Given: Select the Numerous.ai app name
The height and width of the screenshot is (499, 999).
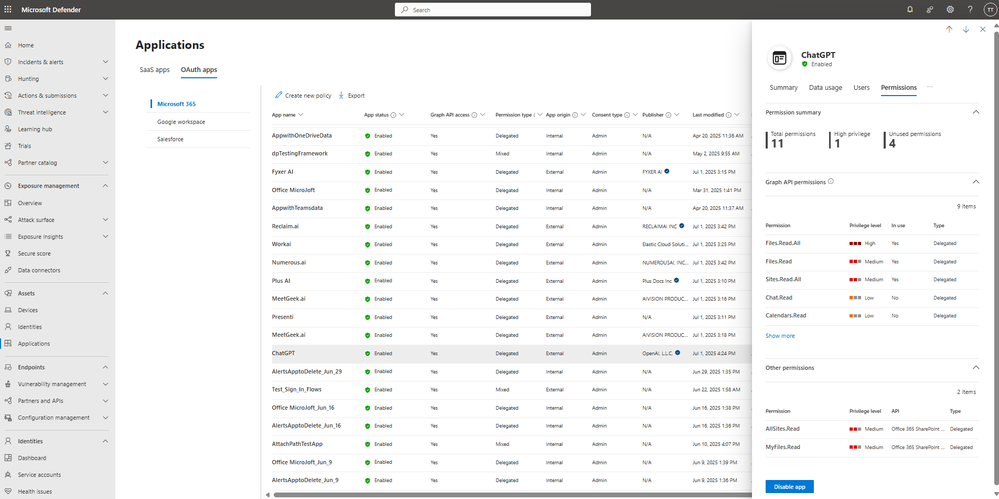Looking at the screenshot, I should (289, 262).
